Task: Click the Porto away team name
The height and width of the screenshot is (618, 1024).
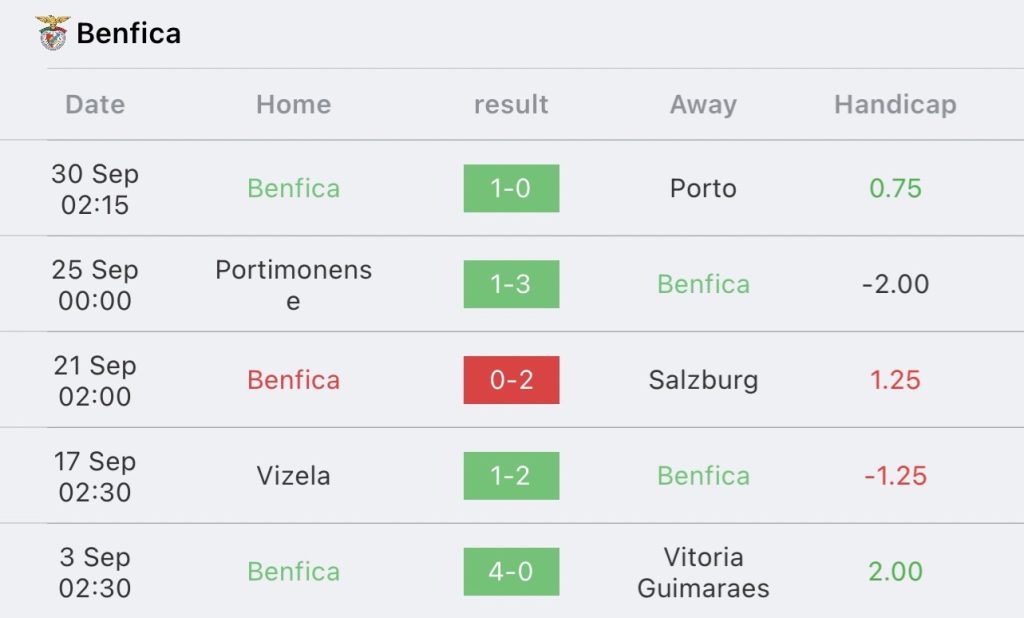Action: pos(703,188)
